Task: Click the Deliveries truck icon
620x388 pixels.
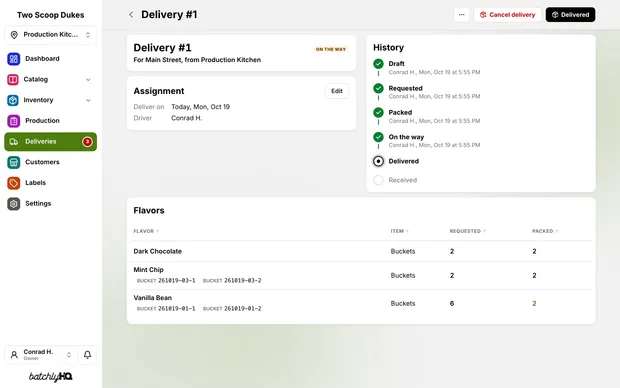Action: [13, 142]
